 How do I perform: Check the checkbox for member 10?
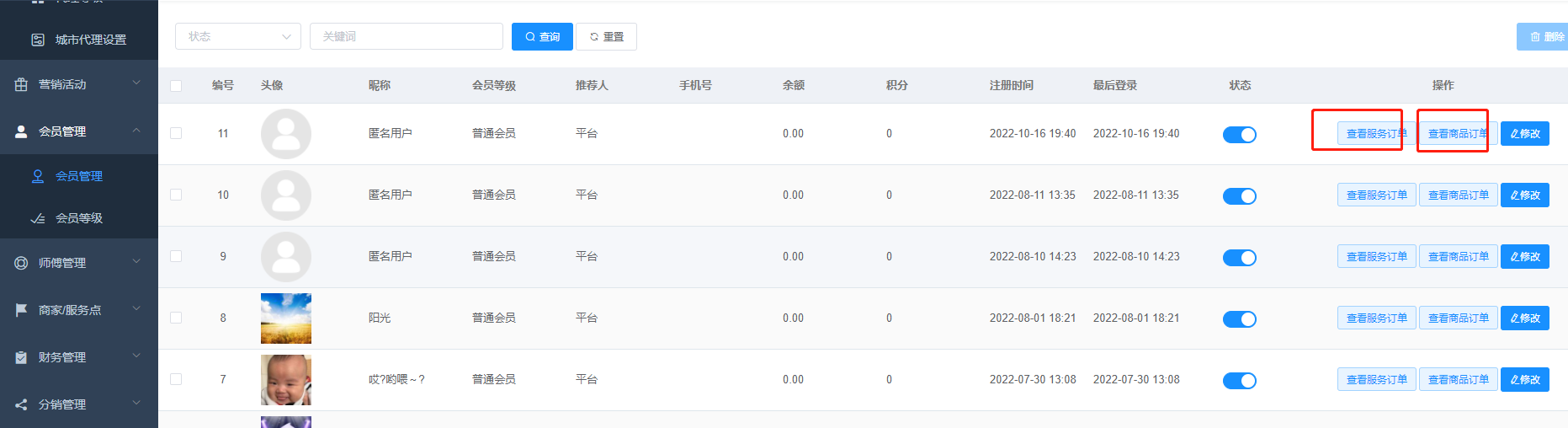176,195
